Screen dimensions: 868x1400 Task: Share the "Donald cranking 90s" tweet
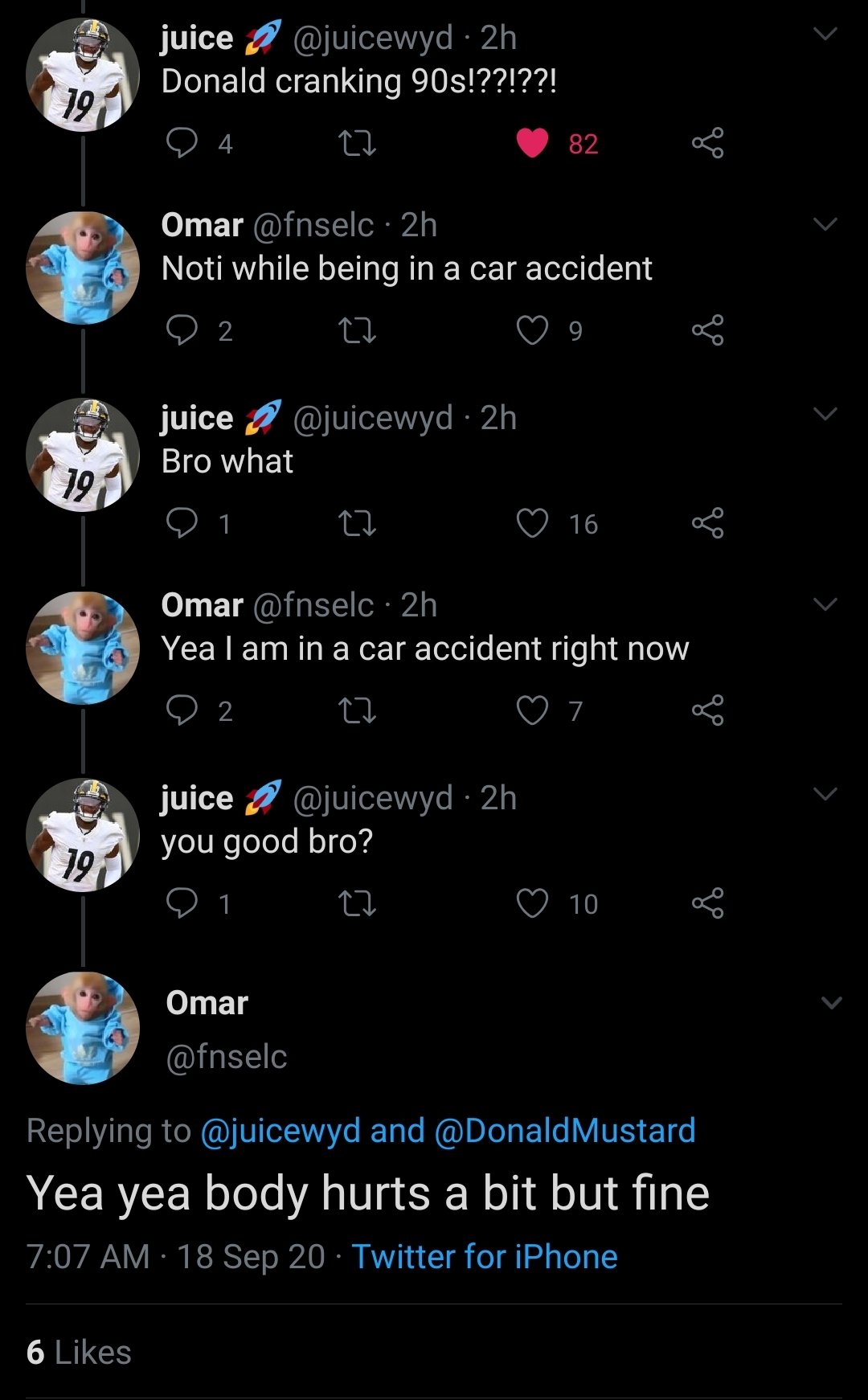[x=707, y=143]
